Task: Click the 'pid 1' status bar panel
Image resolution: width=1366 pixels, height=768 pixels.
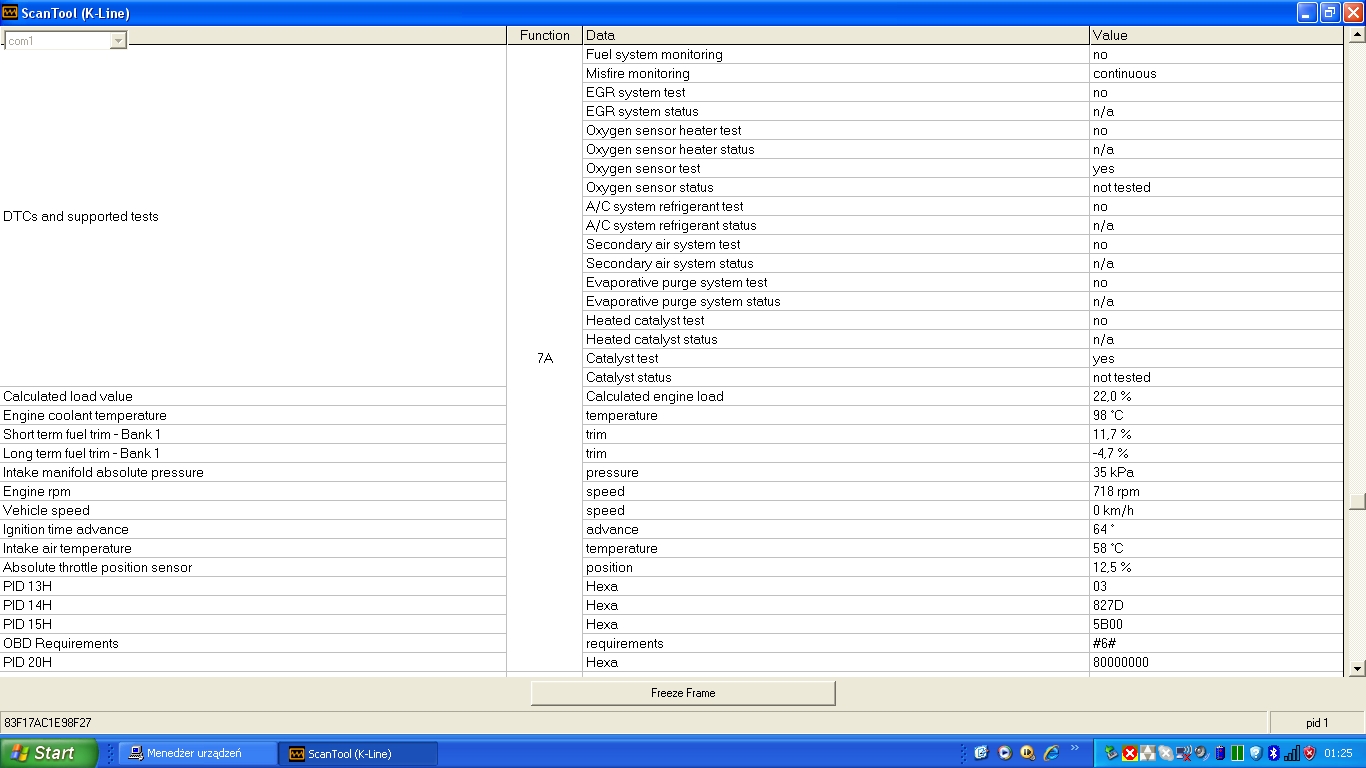Action: pyautogui.click(x=1317, y=723)
